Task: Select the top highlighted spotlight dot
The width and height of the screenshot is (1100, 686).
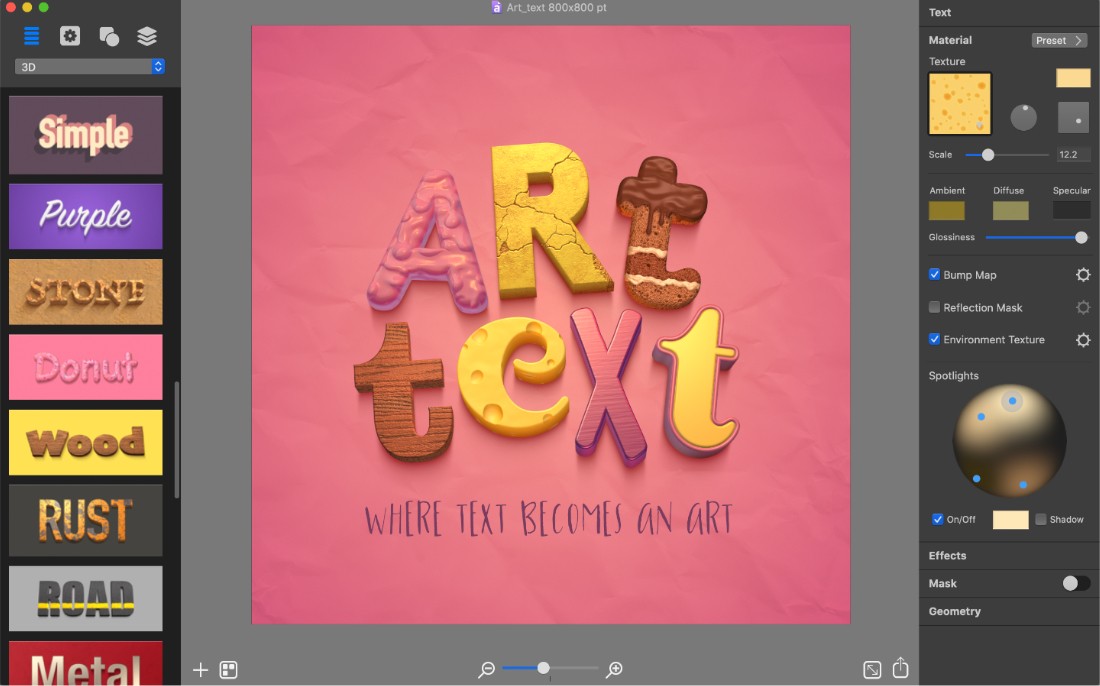Action: coord(1012,401)
